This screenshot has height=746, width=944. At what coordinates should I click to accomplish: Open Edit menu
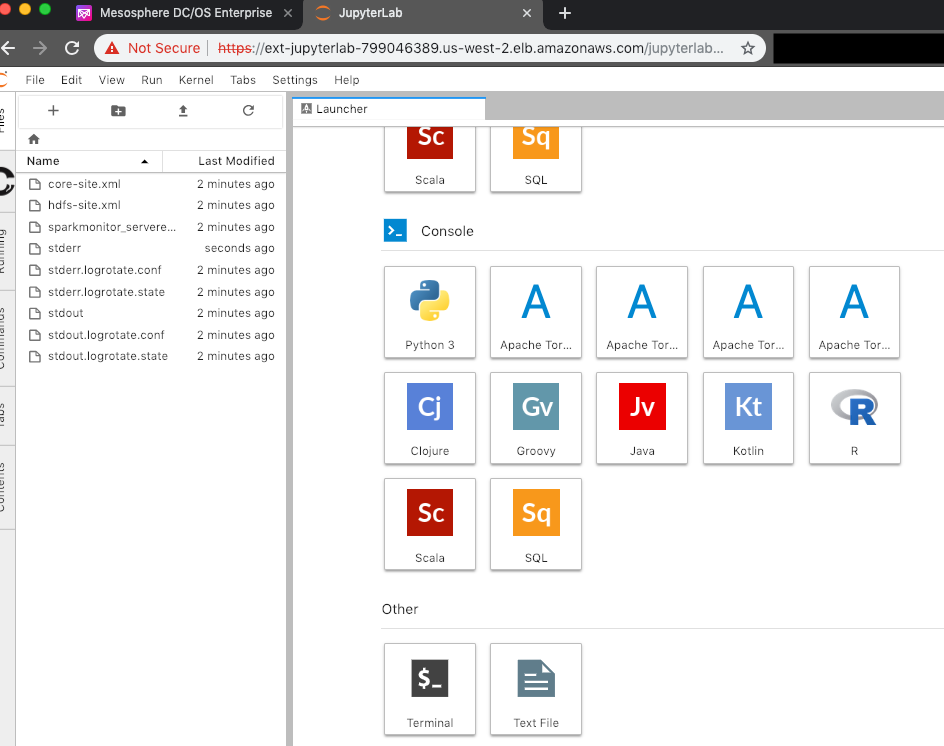[71, 80]
